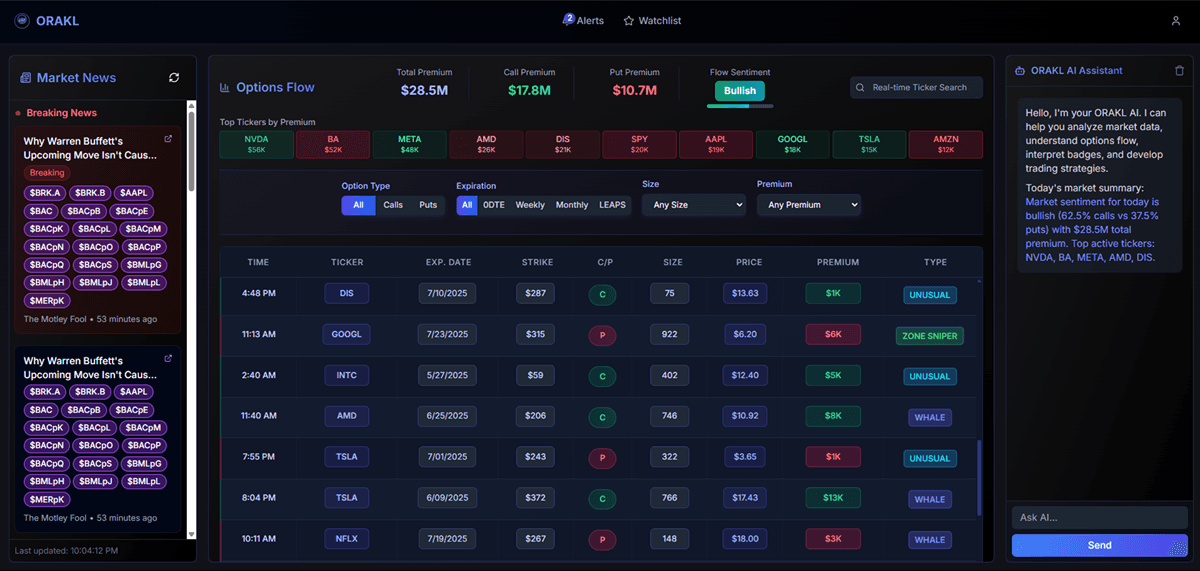
Task: Sort table by STRIKE column header
Action: click(x=537, y=263)
